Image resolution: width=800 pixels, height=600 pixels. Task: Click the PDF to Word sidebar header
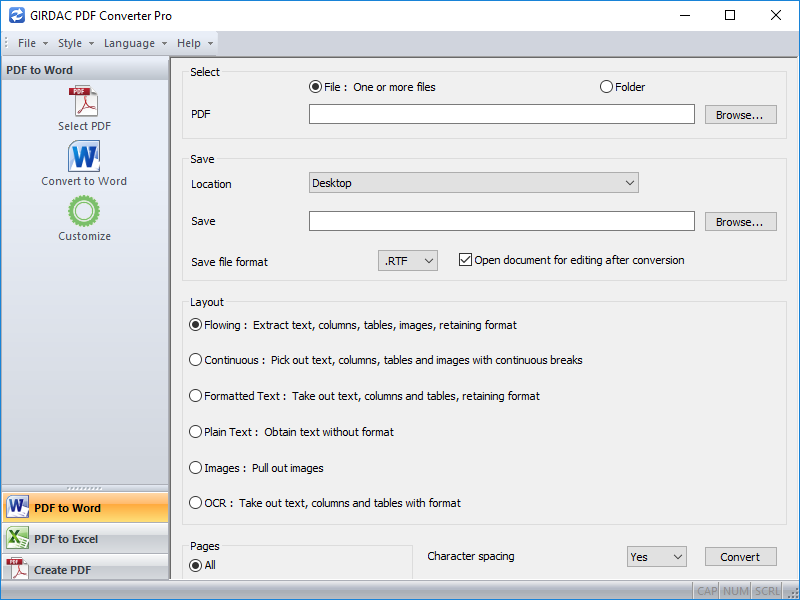85,70
